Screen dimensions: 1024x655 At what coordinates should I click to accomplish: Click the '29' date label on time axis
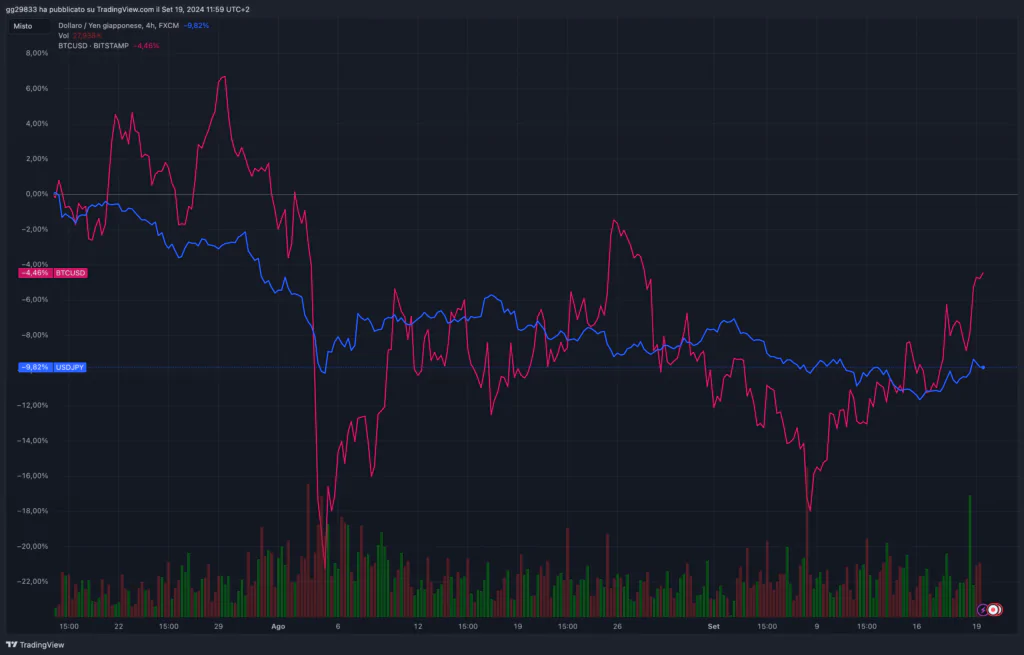click(x=218, y=626)
